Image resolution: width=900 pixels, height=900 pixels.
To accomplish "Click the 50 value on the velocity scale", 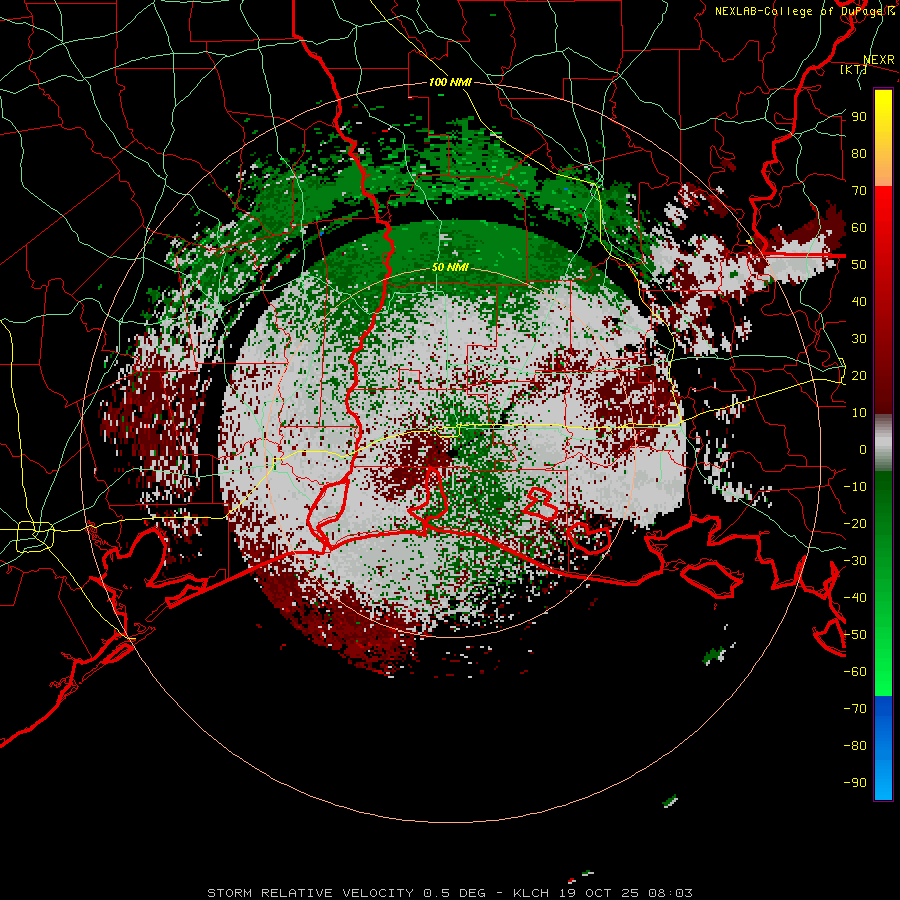I will [859, 265].
